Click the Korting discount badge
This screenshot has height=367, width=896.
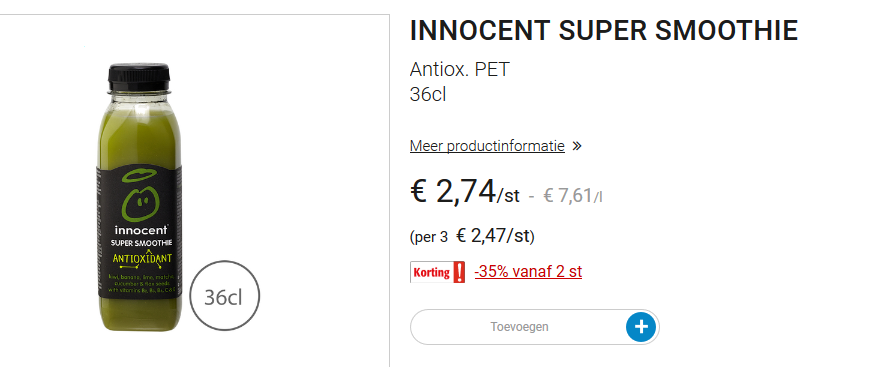[438, 272]
